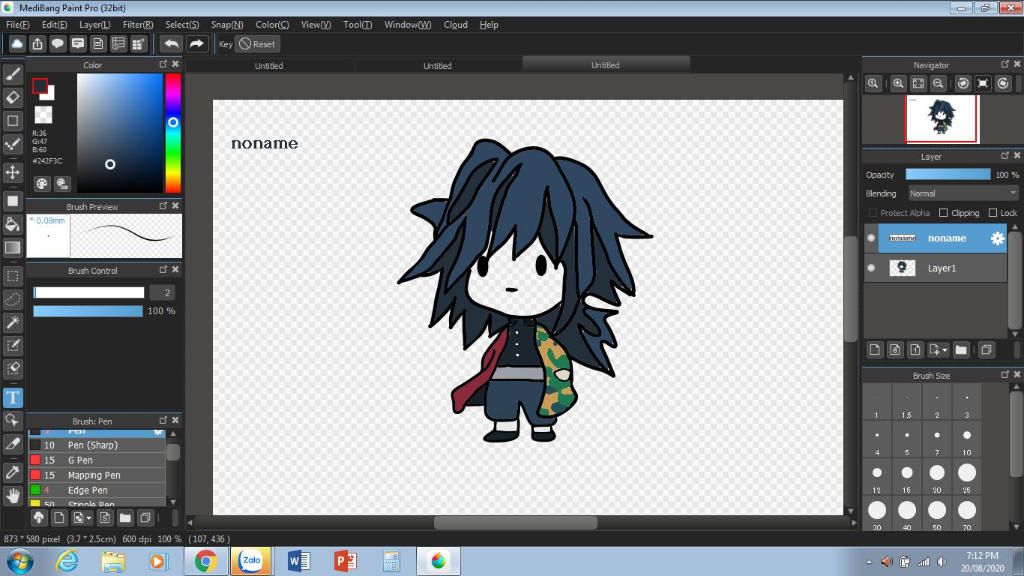Undock the Brush Control panel
This screenshot has height=576, width=1024.
163,270
